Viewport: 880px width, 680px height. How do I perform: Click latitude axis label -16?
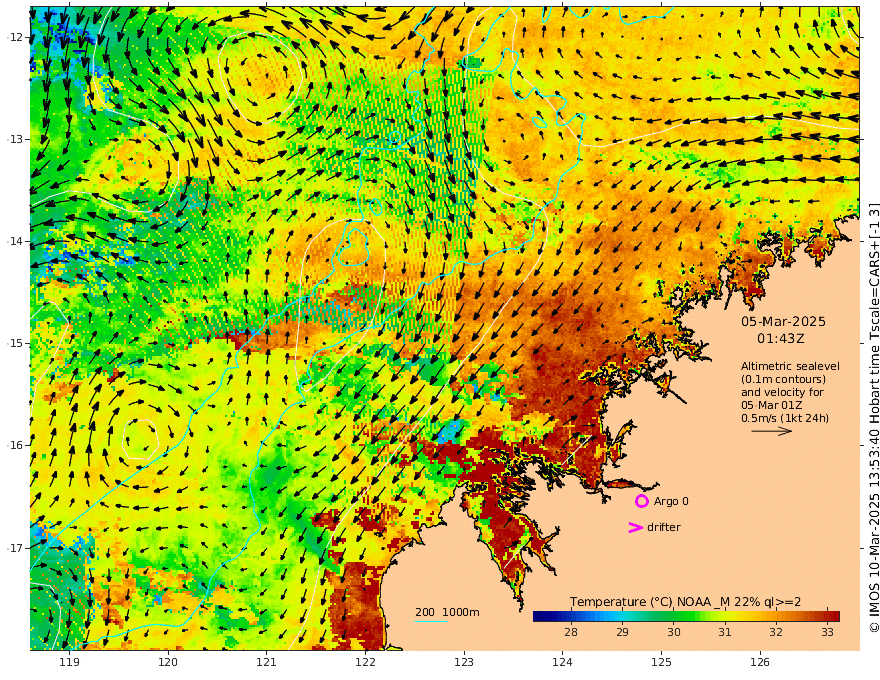(x=15, y=445)
